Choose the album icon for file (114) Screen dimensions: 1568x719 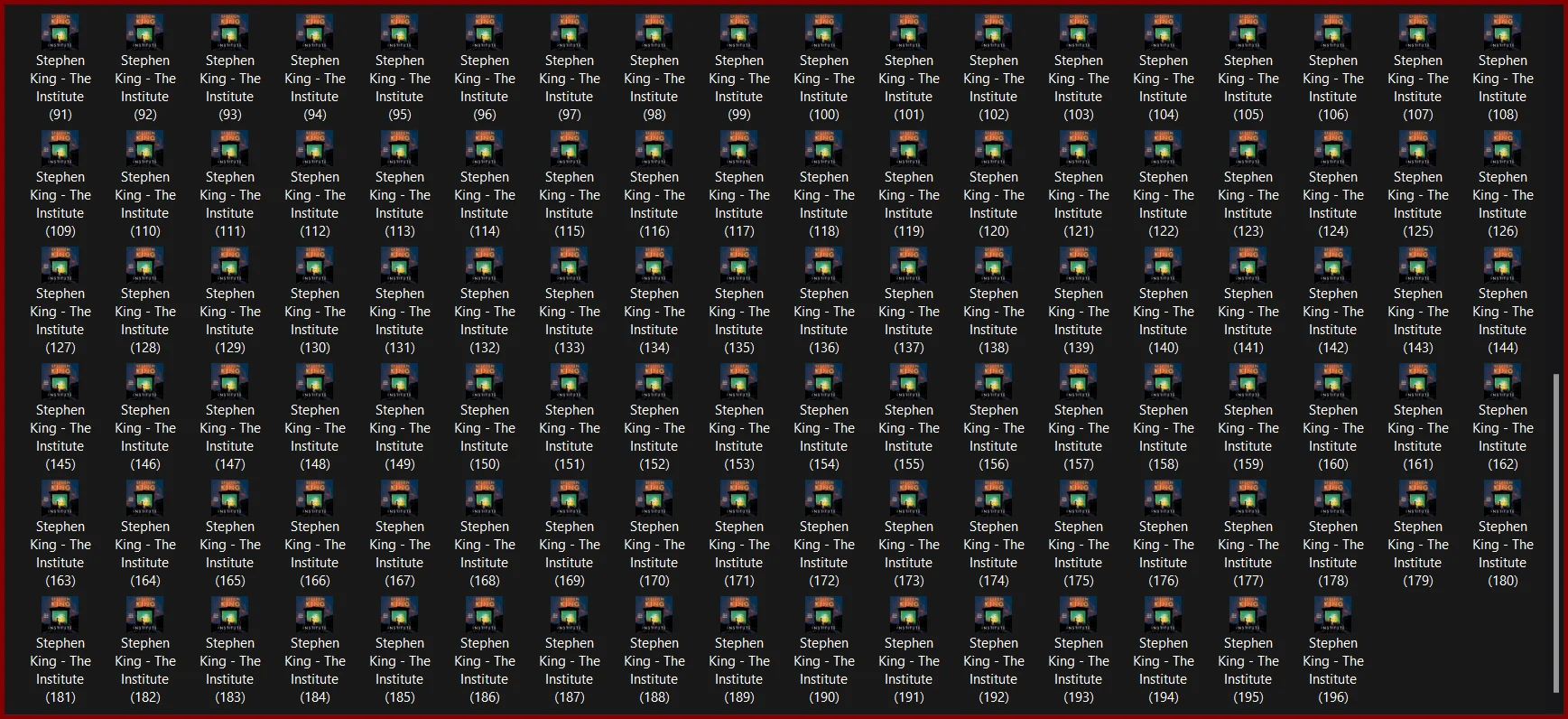[x=485, y=149]
